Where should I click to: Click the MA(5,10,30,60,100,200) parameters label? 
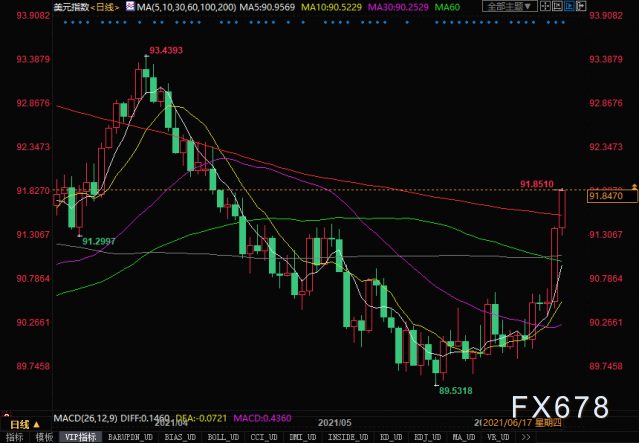coord(187,7)
